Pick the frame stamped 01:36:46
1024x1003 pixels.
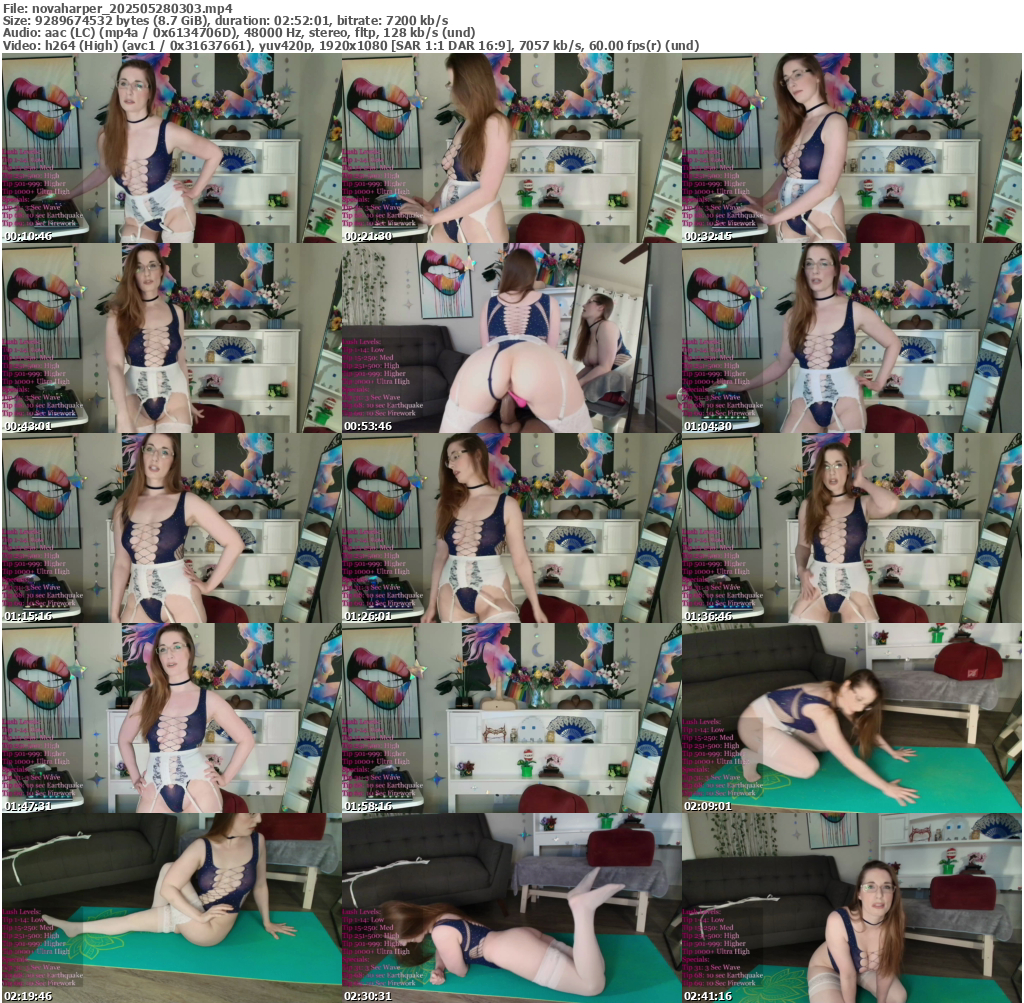(x=851, y=528)
